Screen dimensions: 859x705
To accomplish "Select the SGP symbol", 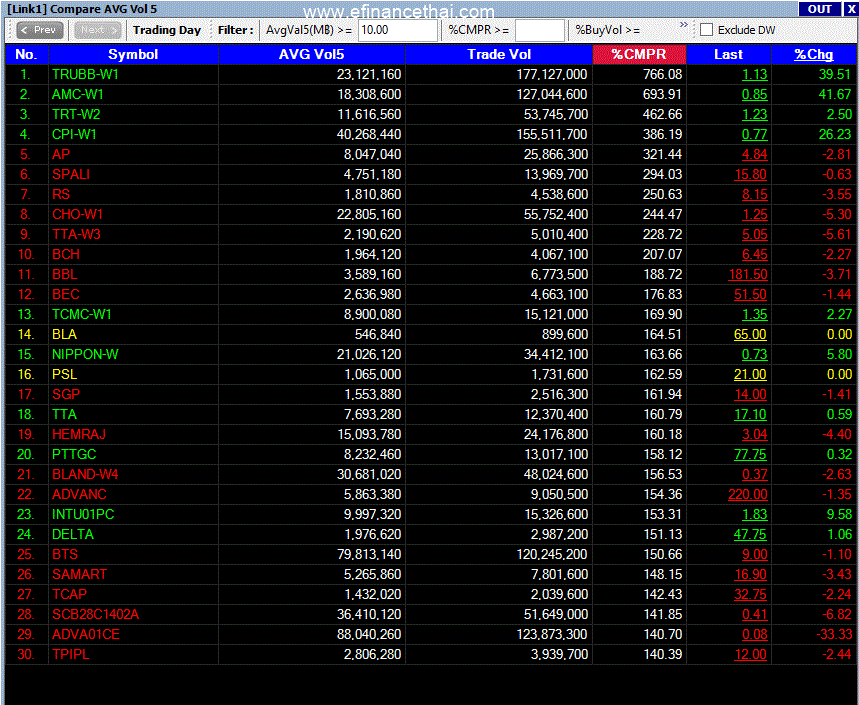I will point(66,394).
